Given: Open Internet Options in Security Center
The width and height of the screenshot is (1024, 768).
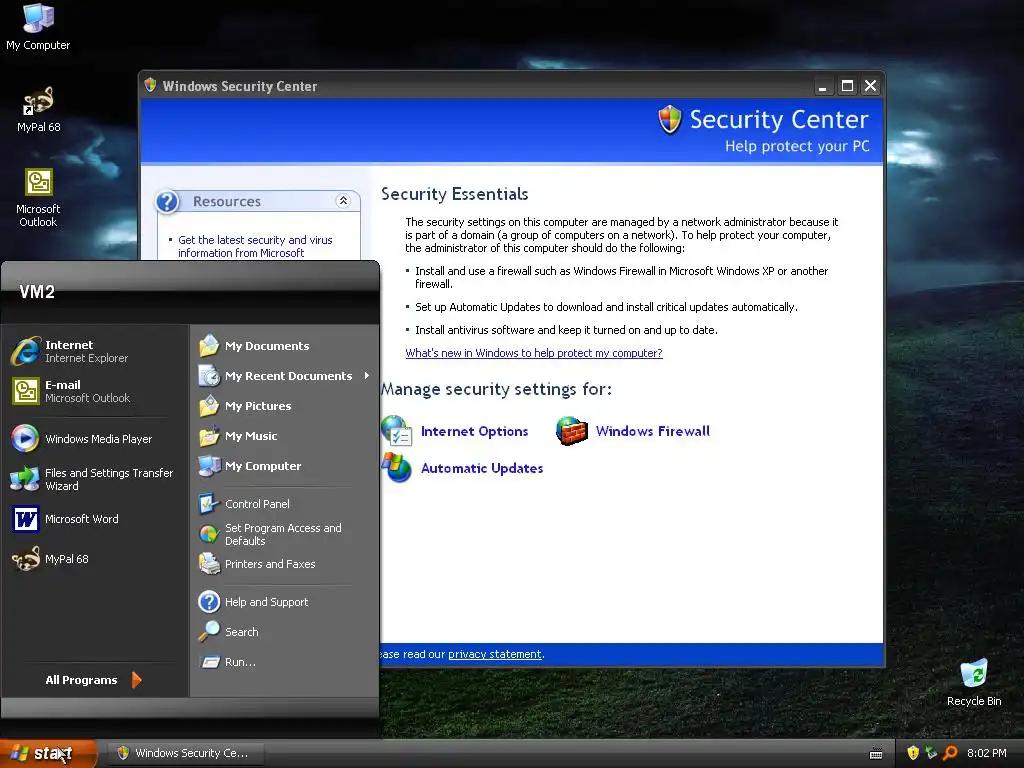Looking at the screenshot, I should [456, 431].
